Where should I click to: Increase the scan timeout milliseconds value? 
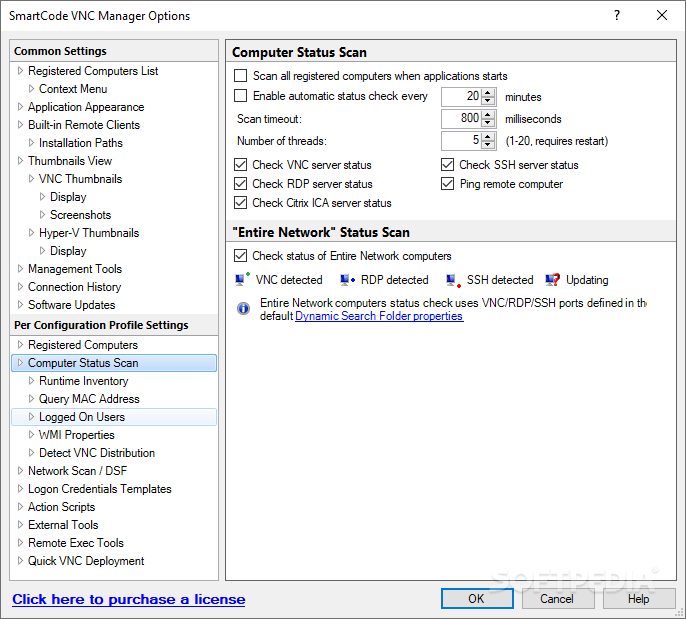(x=487, y=114)
